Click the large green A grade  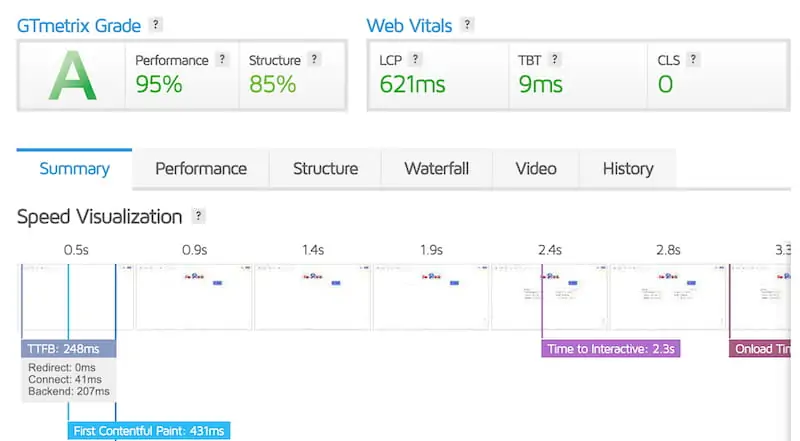73,75
